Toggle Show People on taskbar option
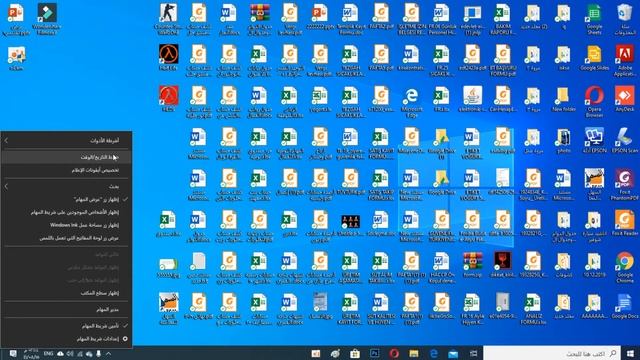Screen dimensions: 640x360 66,212
